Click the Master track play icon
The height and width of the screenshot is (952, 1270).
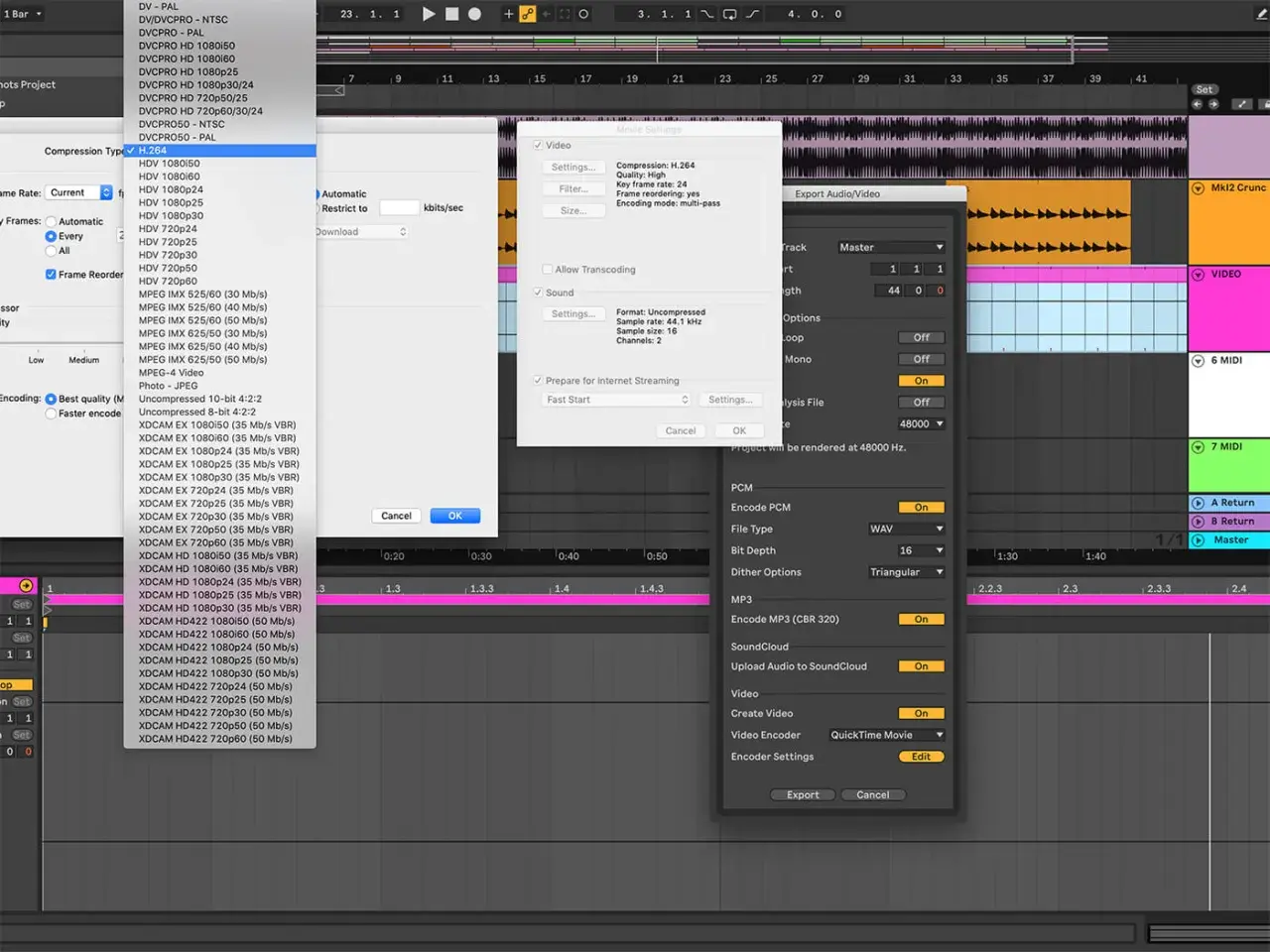click(x=1199, y=540)
